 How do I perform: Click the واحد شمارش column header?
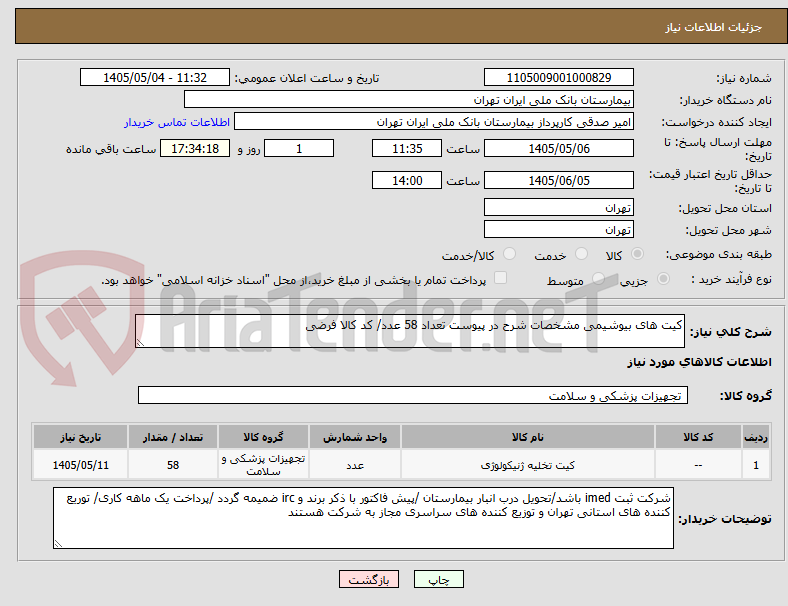point(355,437)
